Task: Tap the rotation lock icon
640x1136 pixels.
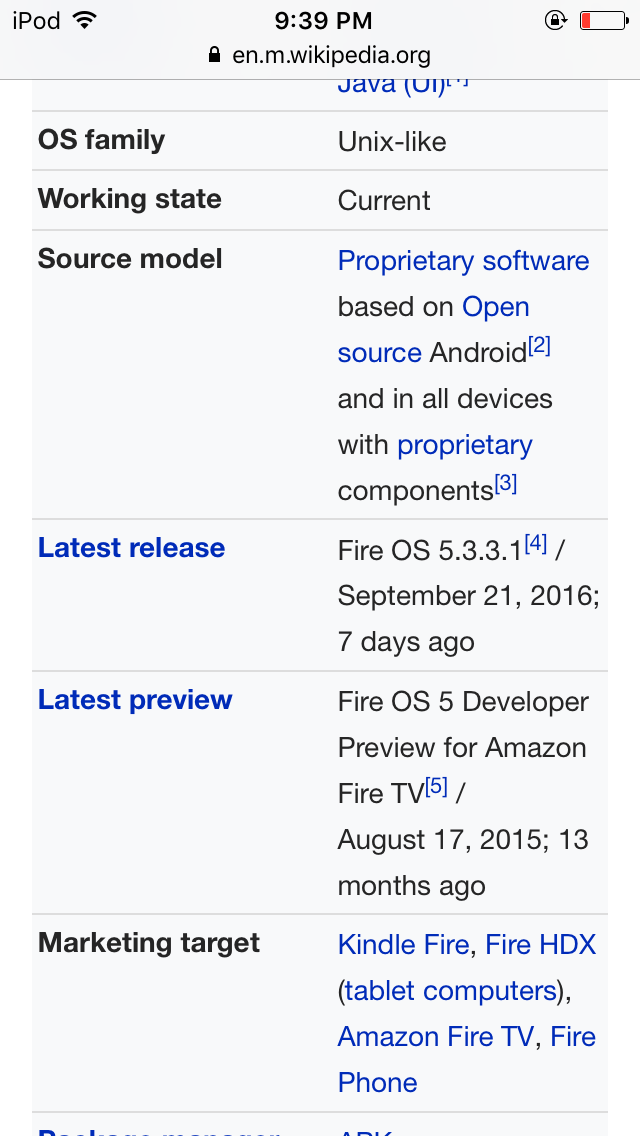Action: [555, 20]
